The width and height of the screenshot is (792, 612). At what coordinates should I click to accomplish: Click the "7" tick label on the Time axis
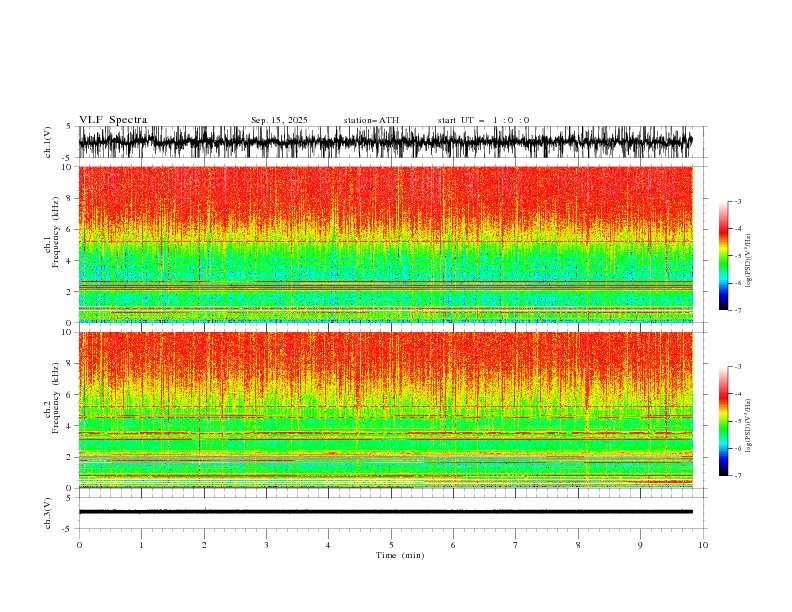pos(516,545)
